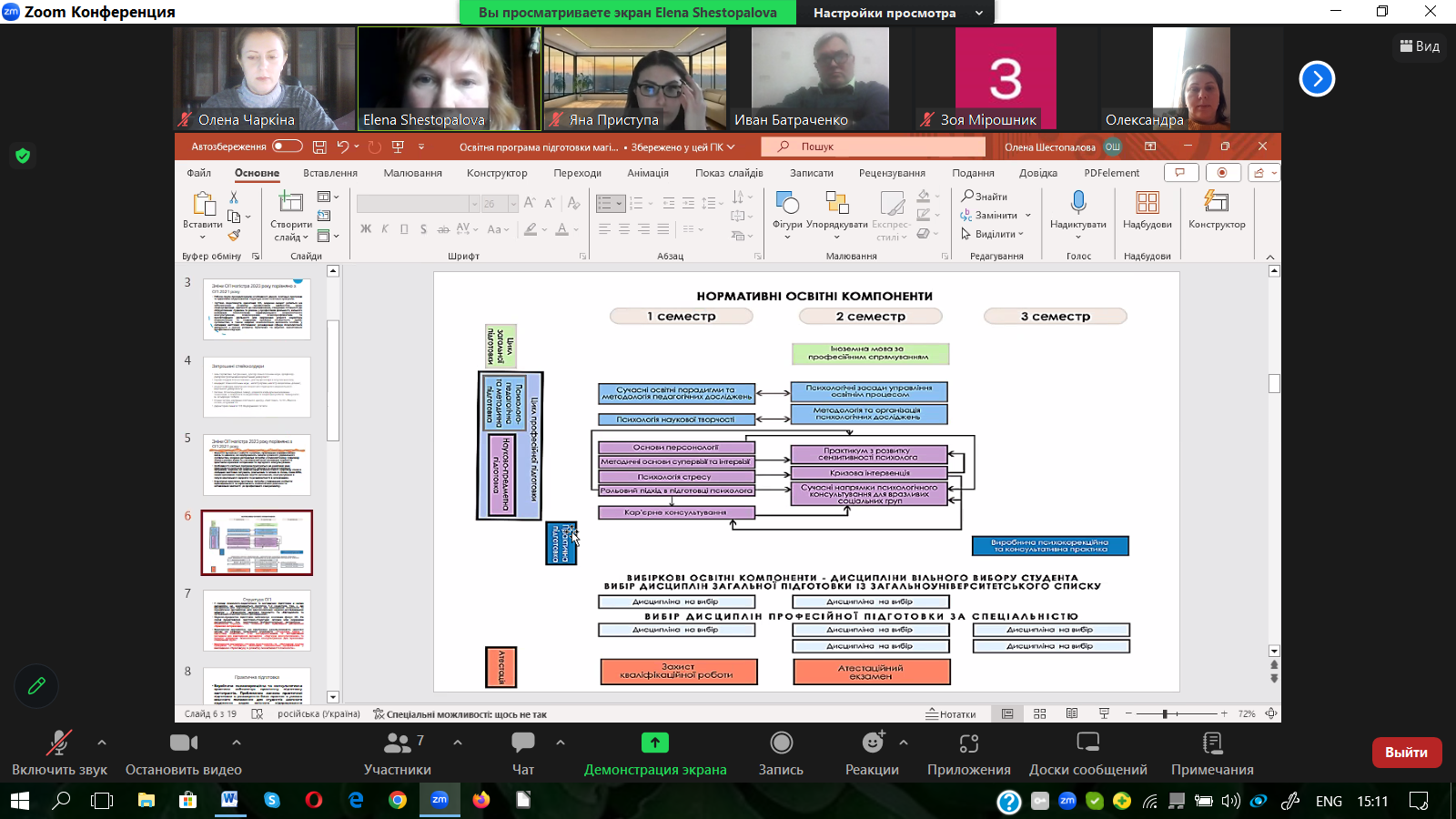Click the red Выйти leave button
The height and width of the screenshot is (819, 1456).
tap(1407, 753)
